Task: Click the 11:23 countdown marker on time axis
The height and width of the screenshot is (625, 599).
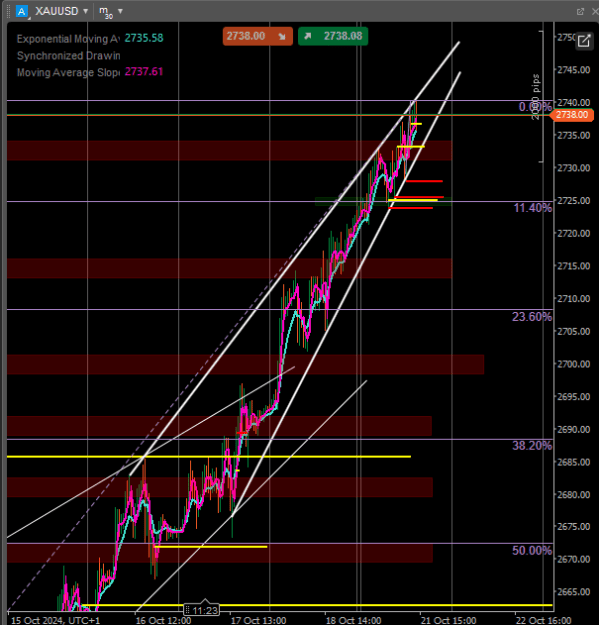Action: pos(202,610)
